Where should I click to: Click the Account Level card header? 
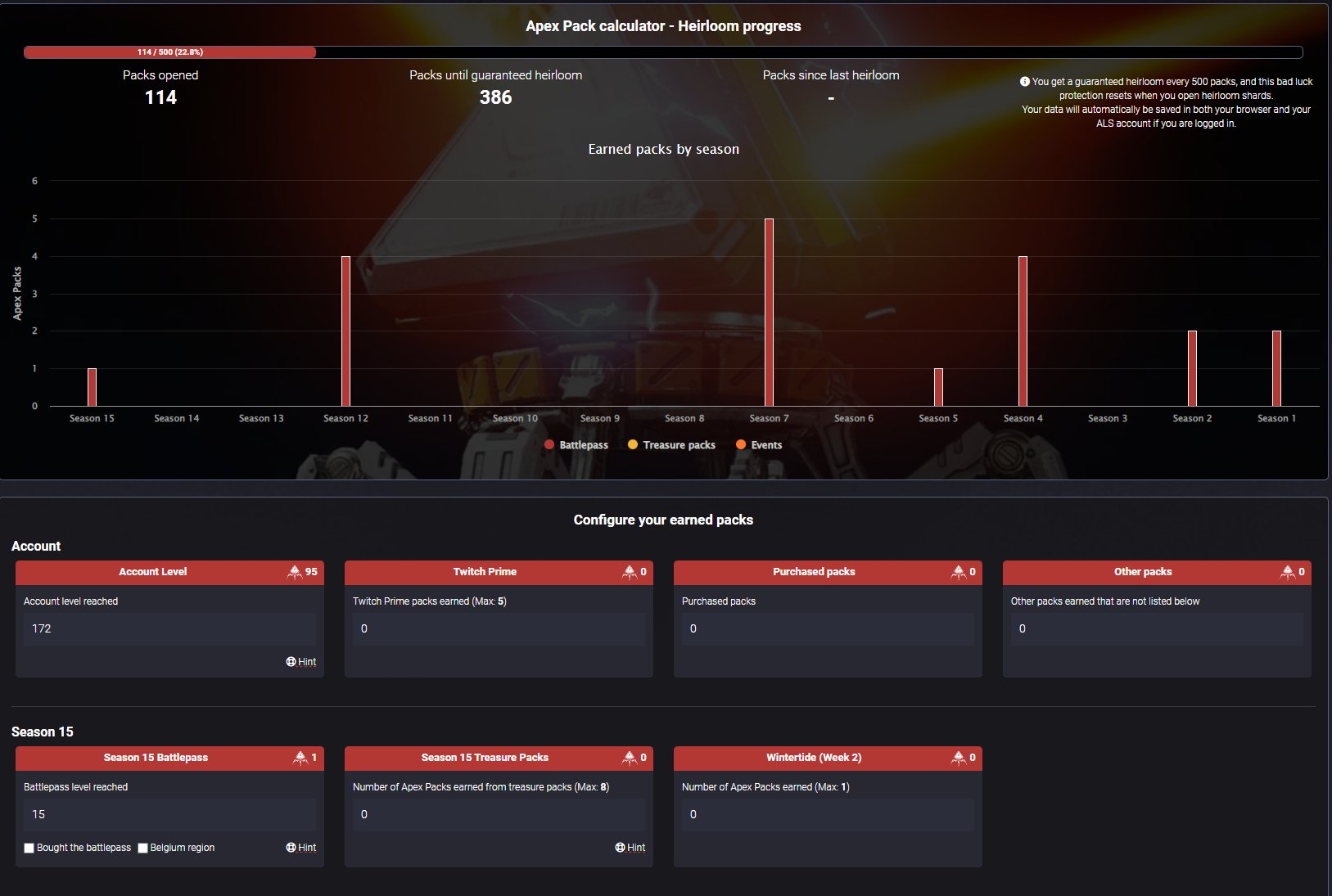(x=169, y=572)
